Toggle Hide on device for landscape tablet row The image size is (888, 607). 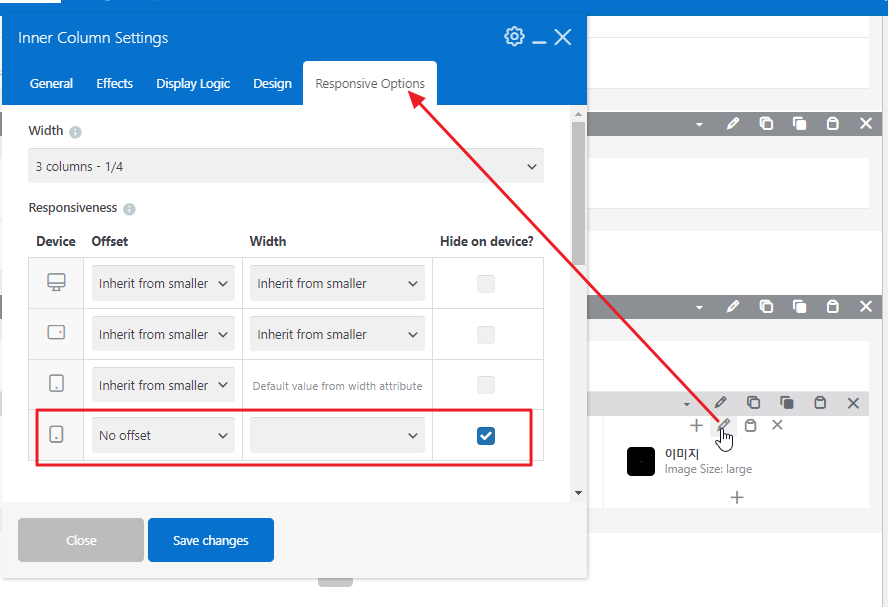pos(486,335)
